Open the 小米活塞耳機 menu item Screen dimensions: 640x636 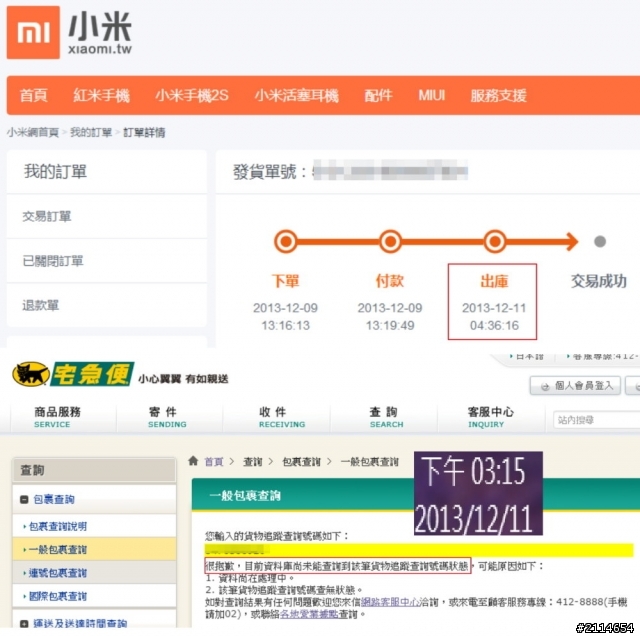pyautogui.click(x=296, y=96)
